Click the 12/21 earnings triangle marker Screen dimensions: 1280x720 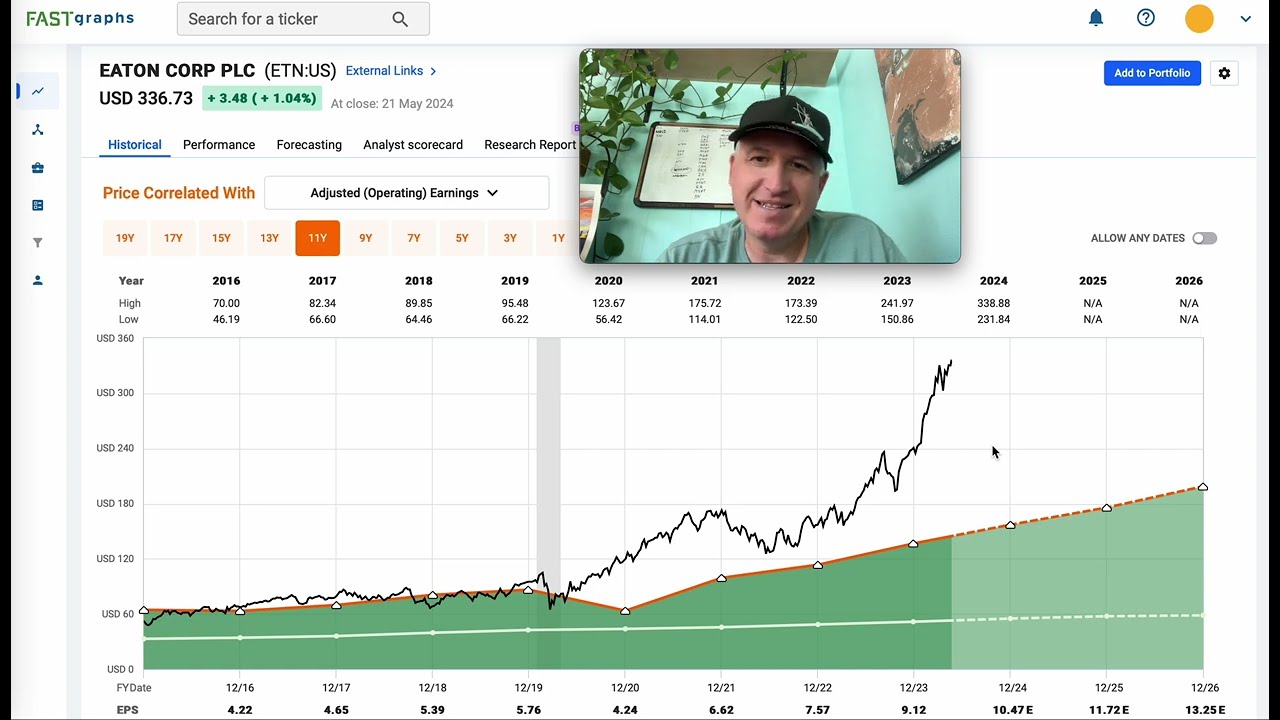click(x=722, y=578)
